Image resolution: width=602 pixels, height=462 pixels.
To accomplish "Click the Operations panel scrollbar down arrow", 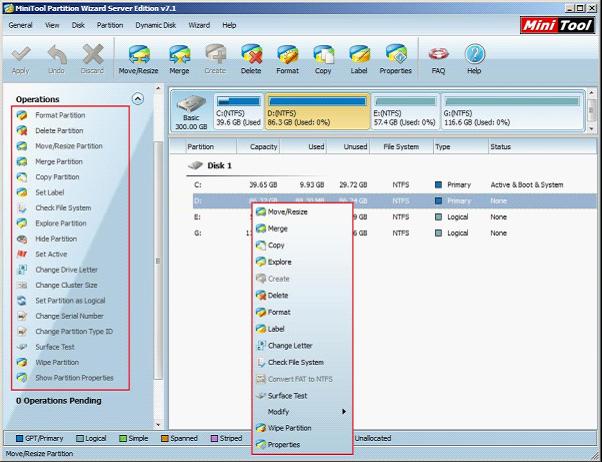I will coord(158,425).
